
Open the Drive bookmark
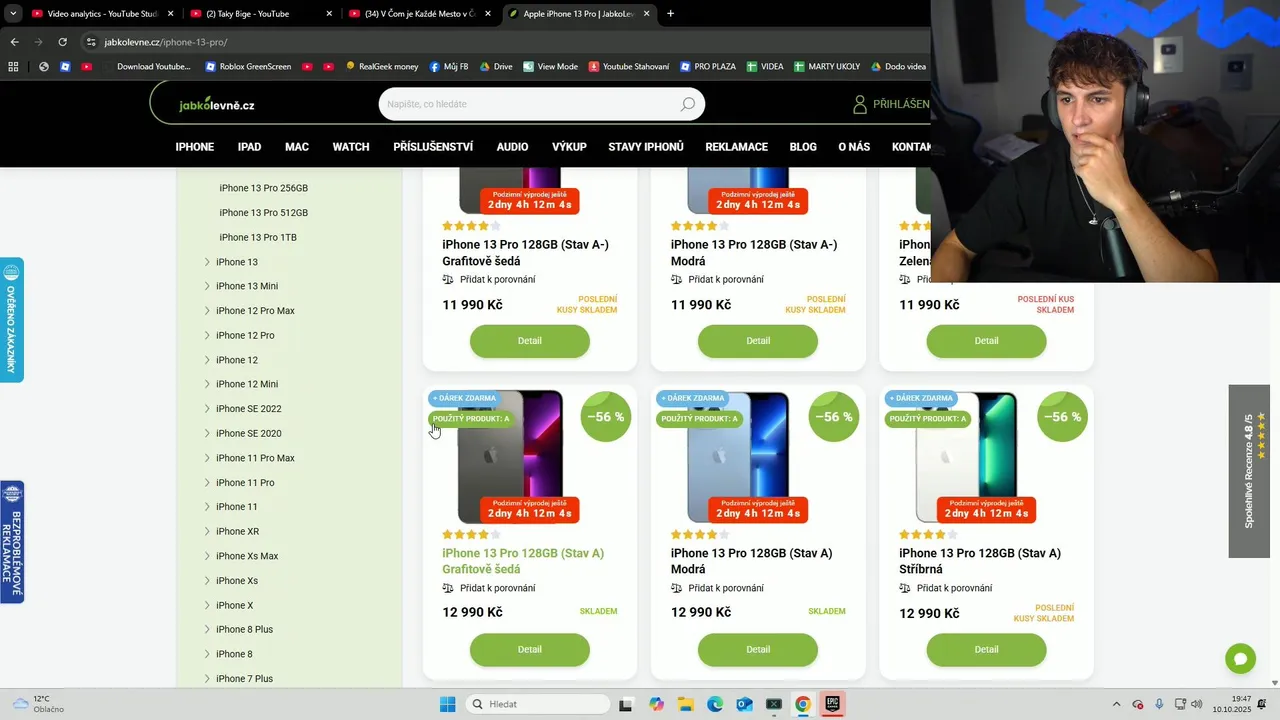[496, 67]
